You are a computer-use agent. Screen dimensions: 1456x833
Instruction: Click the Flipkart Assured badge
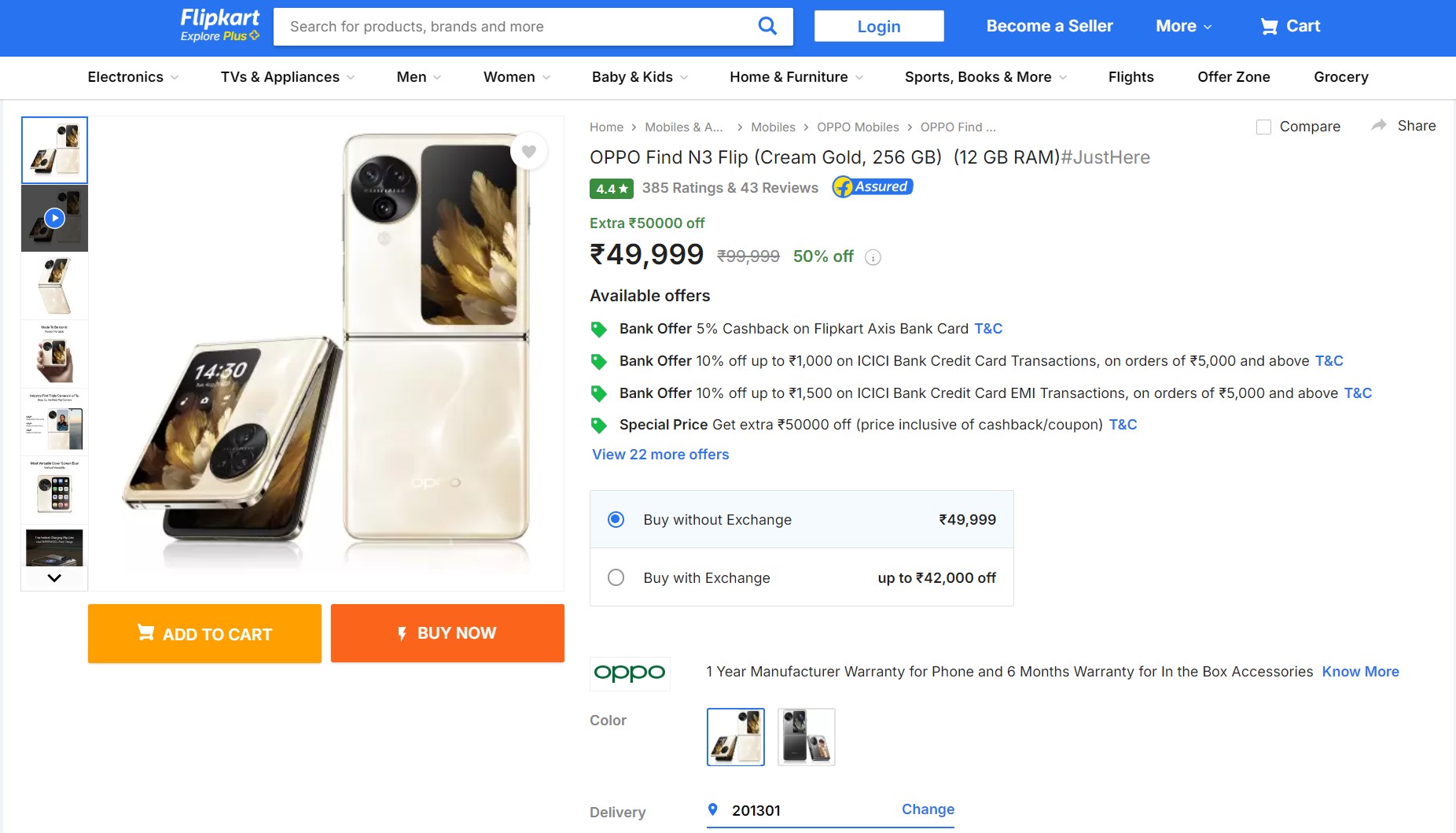click(x=873, y=187)
